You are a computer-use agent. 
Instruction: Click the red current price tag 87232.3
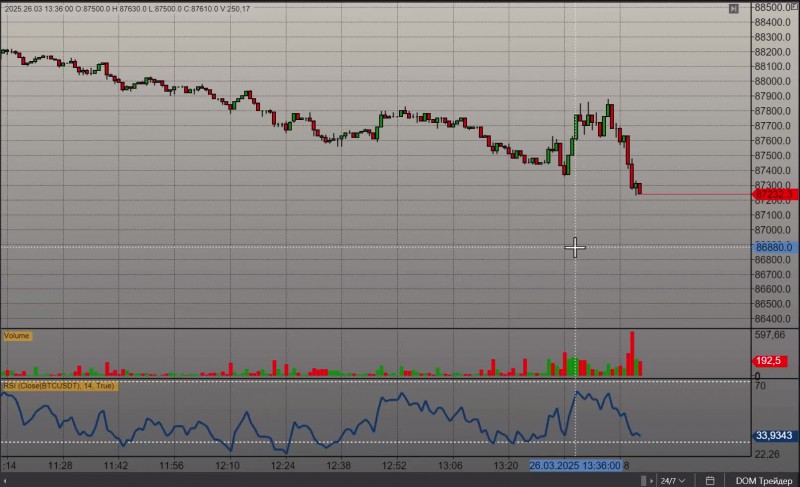pos(774,194)
